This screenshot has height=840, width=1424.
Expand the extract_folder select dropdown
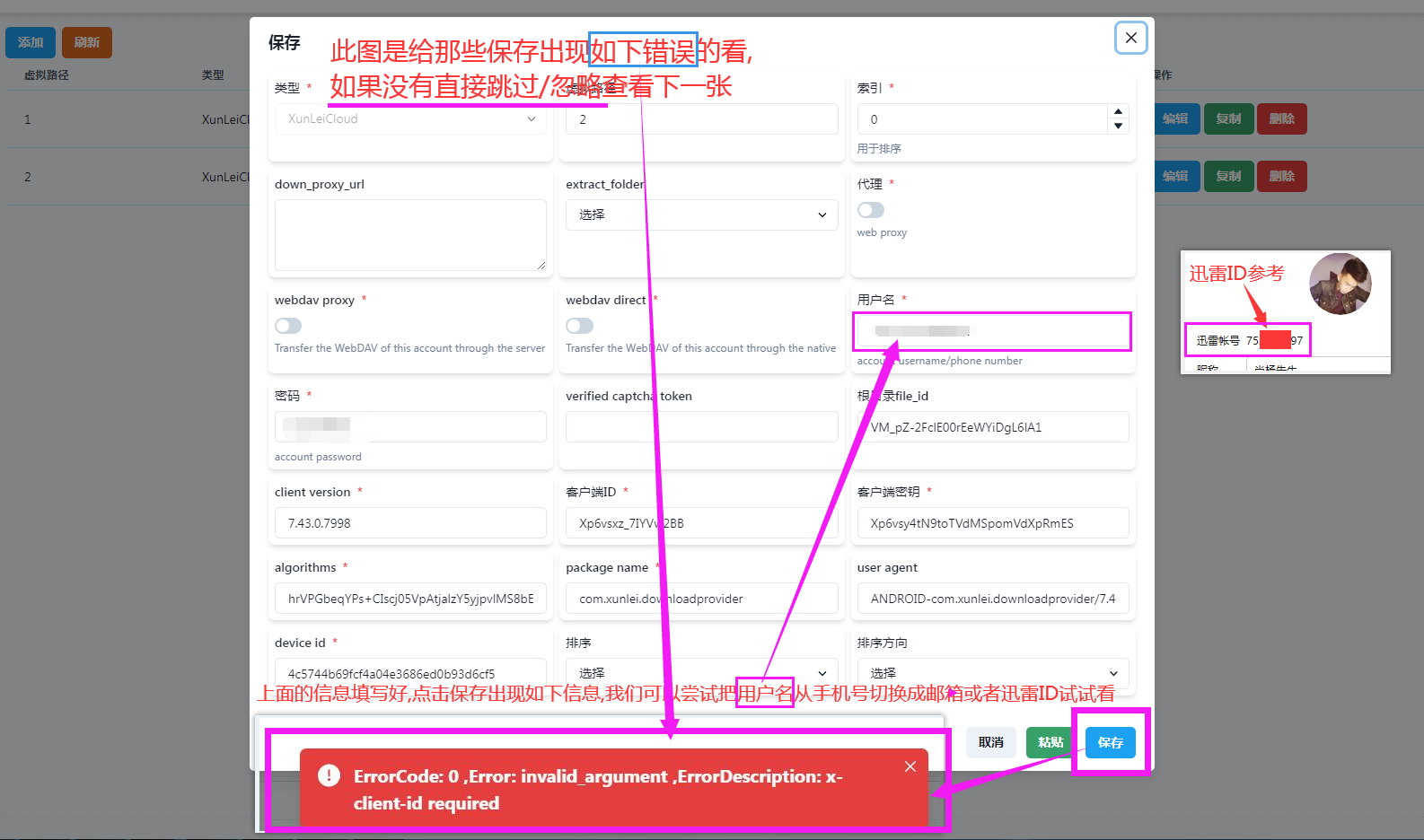701,215
